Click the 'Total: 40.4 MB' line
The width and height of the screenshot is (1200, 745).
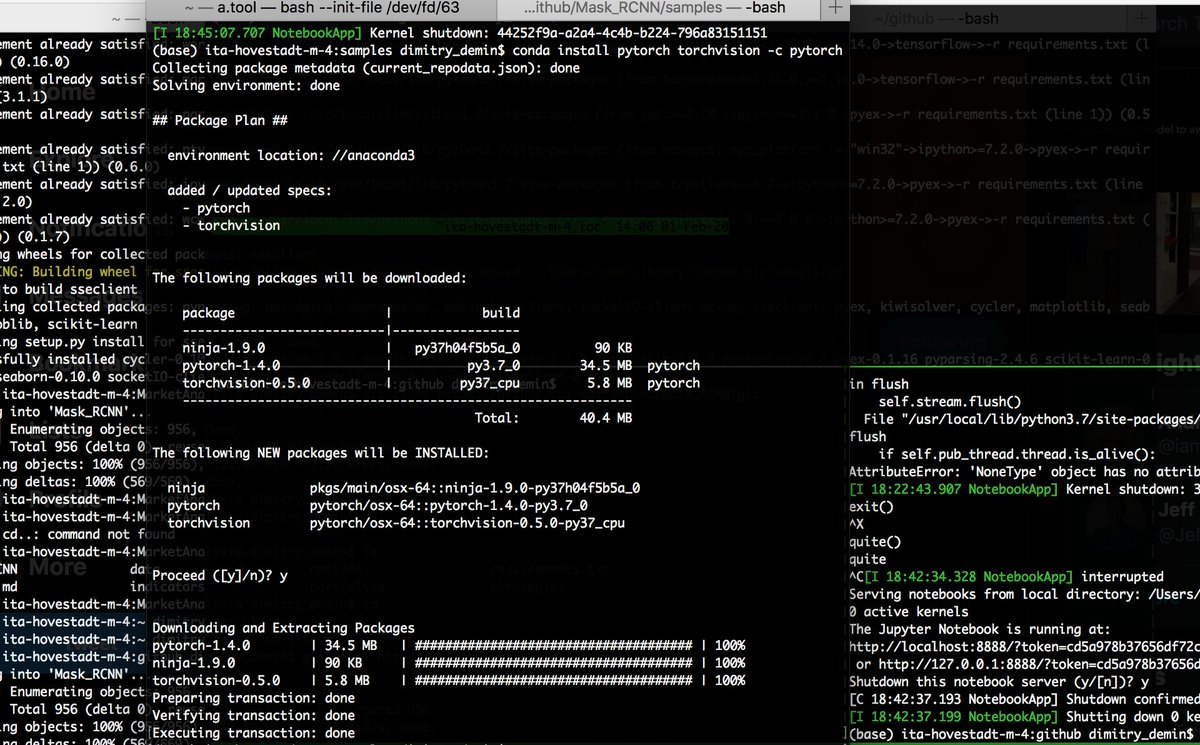[553, 417]
